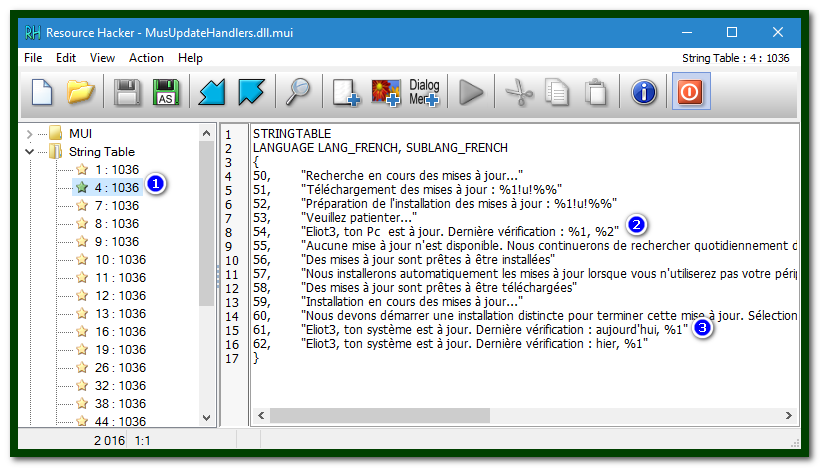820x468 pixels.
Task: Click text "LANGUAGE LANG_FRENCH, SUBLANG_FRENCH"
Action: pos(380,148)
